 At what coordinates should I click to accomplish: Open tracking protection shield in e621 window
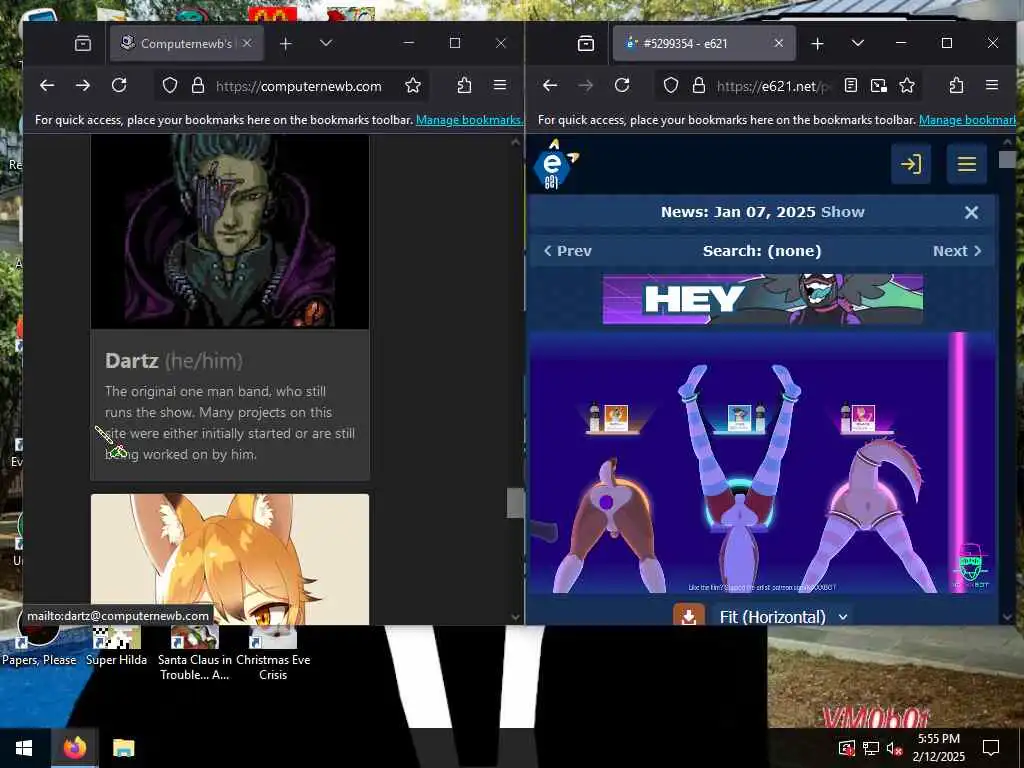[671, 86]
